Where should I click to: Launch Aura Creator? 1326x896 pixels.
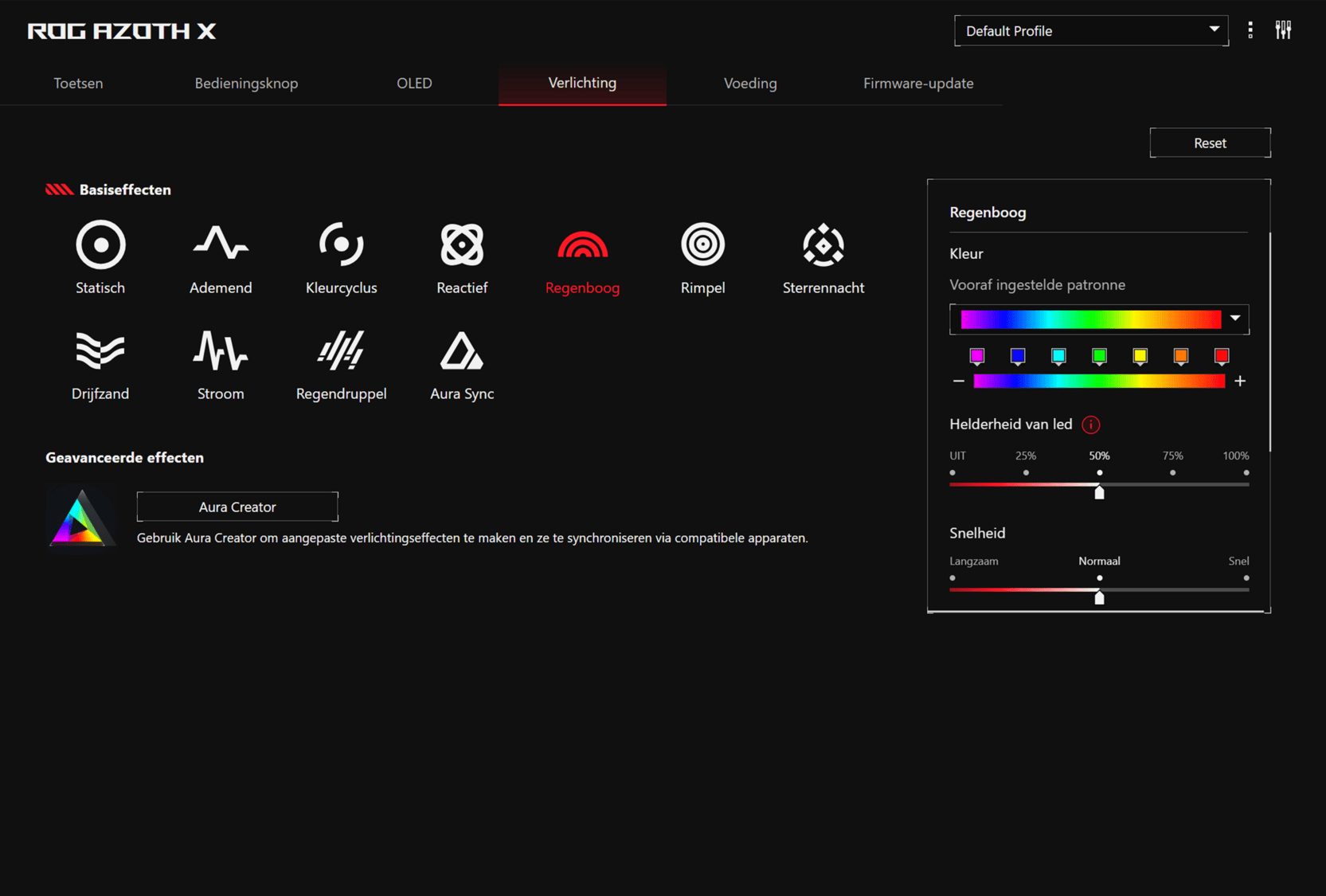click(237, 507)
